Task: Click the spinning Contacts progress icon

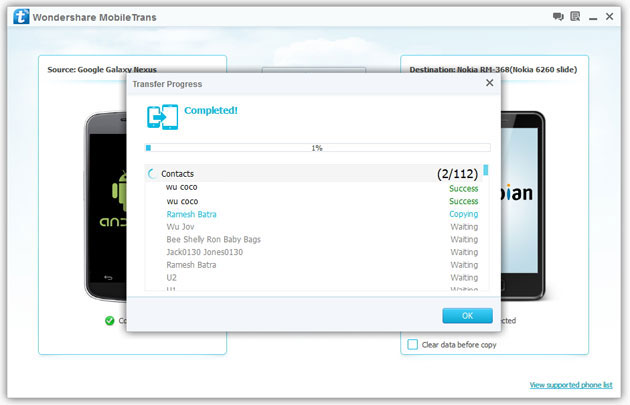Action: (x=152, y=174)
